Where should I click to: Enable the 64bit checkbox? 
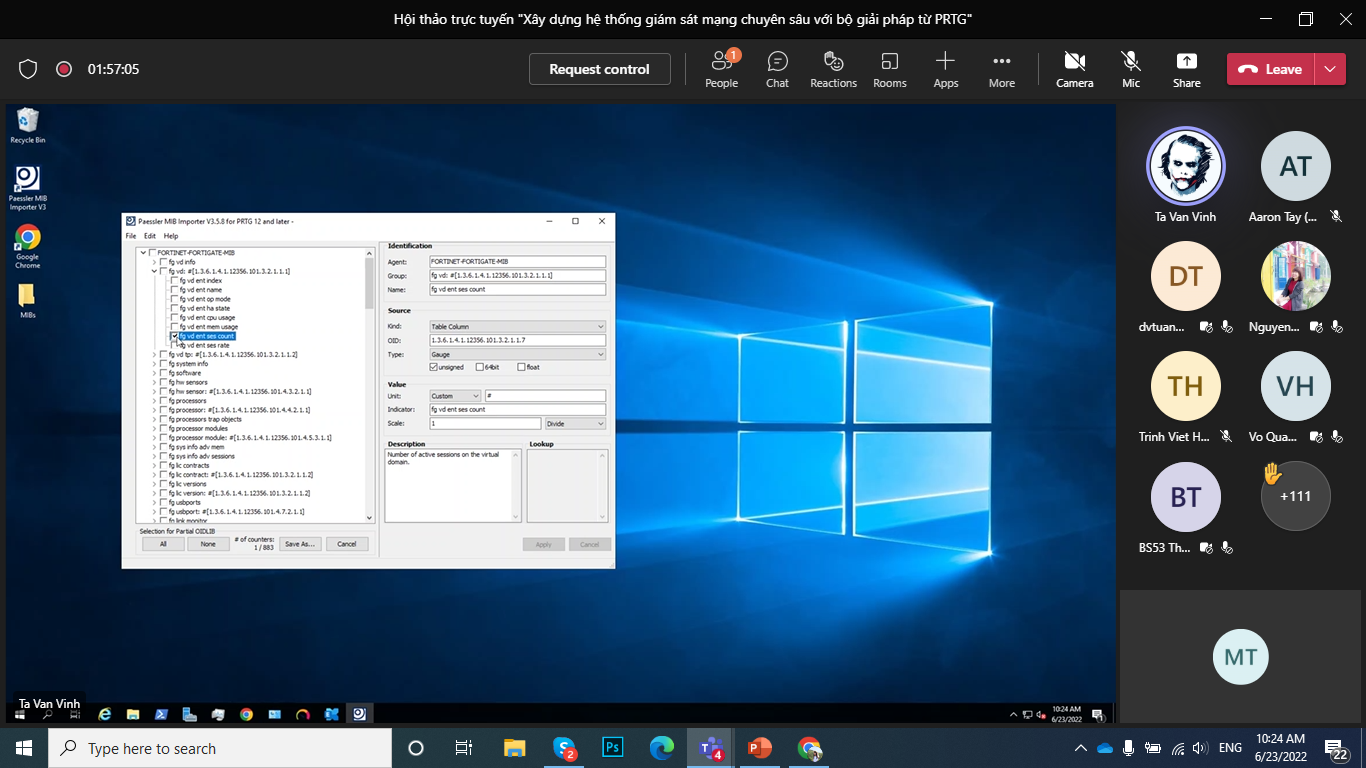(x=480, y=367)
